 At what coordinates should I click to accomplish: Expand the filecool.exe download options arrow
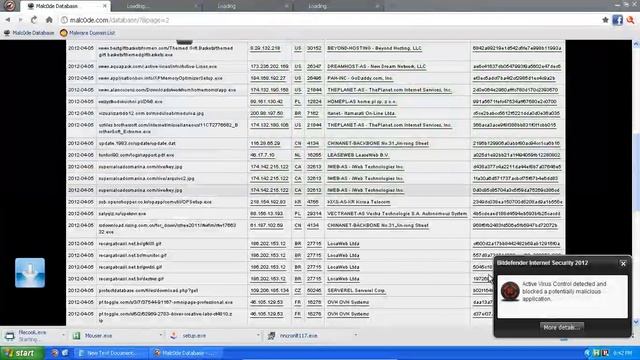[x=63, y=335]
